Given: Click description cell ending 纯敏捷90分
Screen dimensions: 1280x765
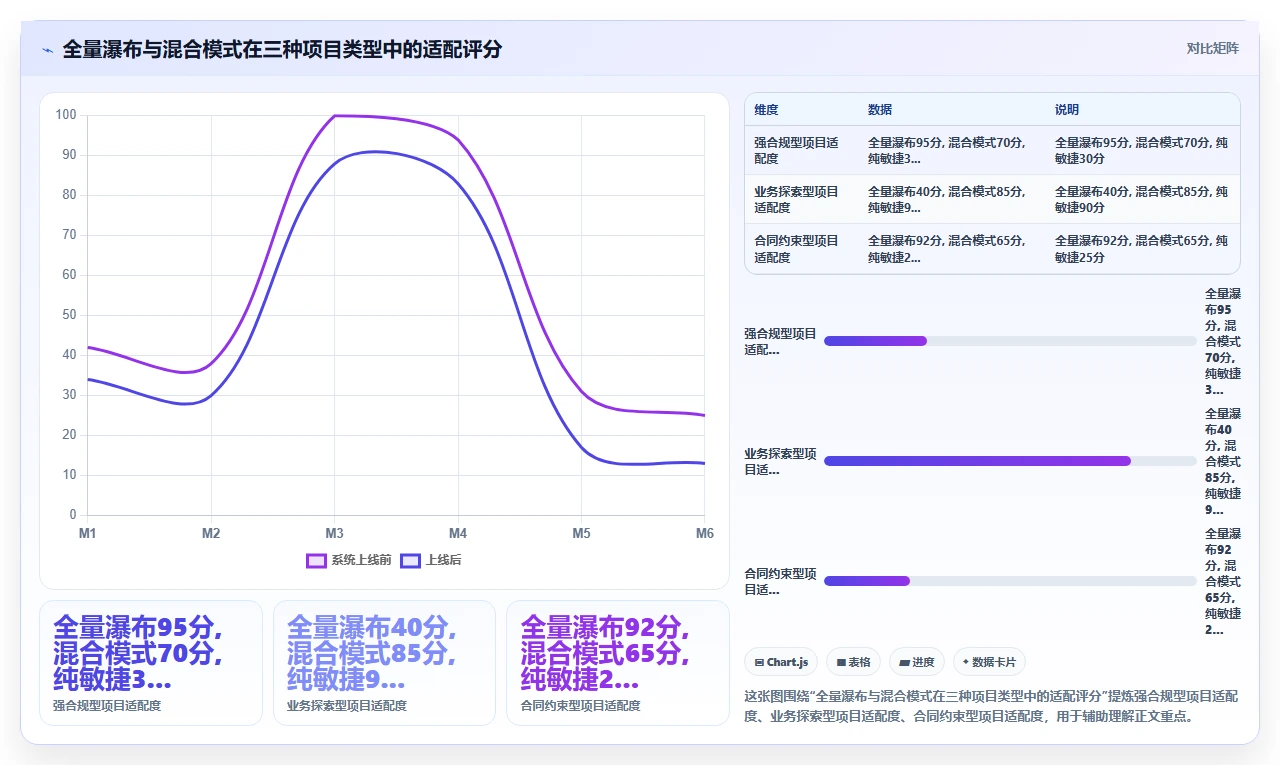Looking at the screenshot, I should [1141, 199].
